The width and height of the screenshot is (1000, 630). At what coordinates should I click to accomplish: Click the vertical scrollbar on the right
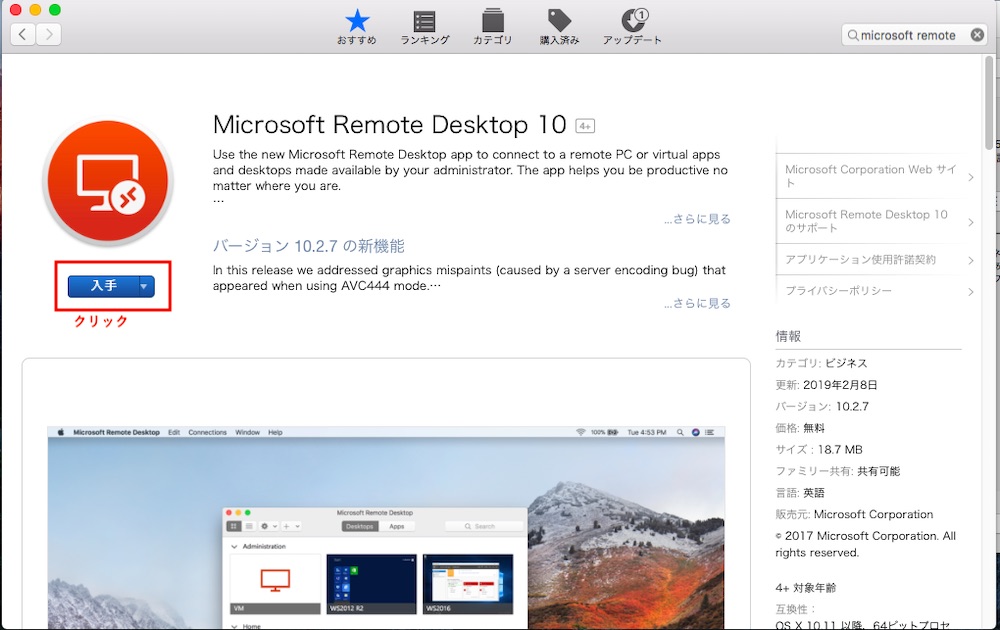pos(989,102)
